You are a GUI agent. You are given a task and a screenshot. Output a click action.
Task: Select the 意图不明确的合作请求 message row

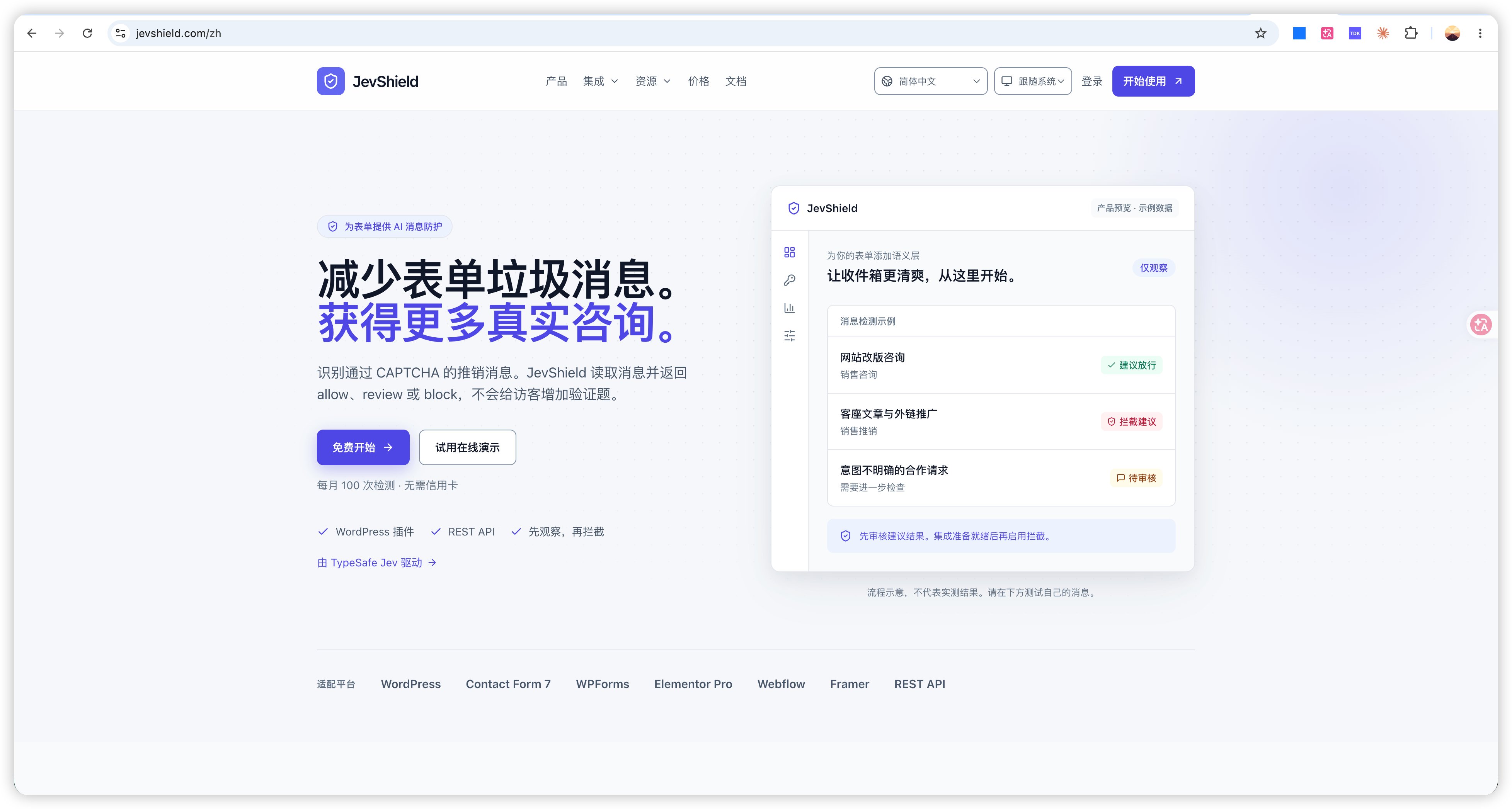coord(1001,478)
